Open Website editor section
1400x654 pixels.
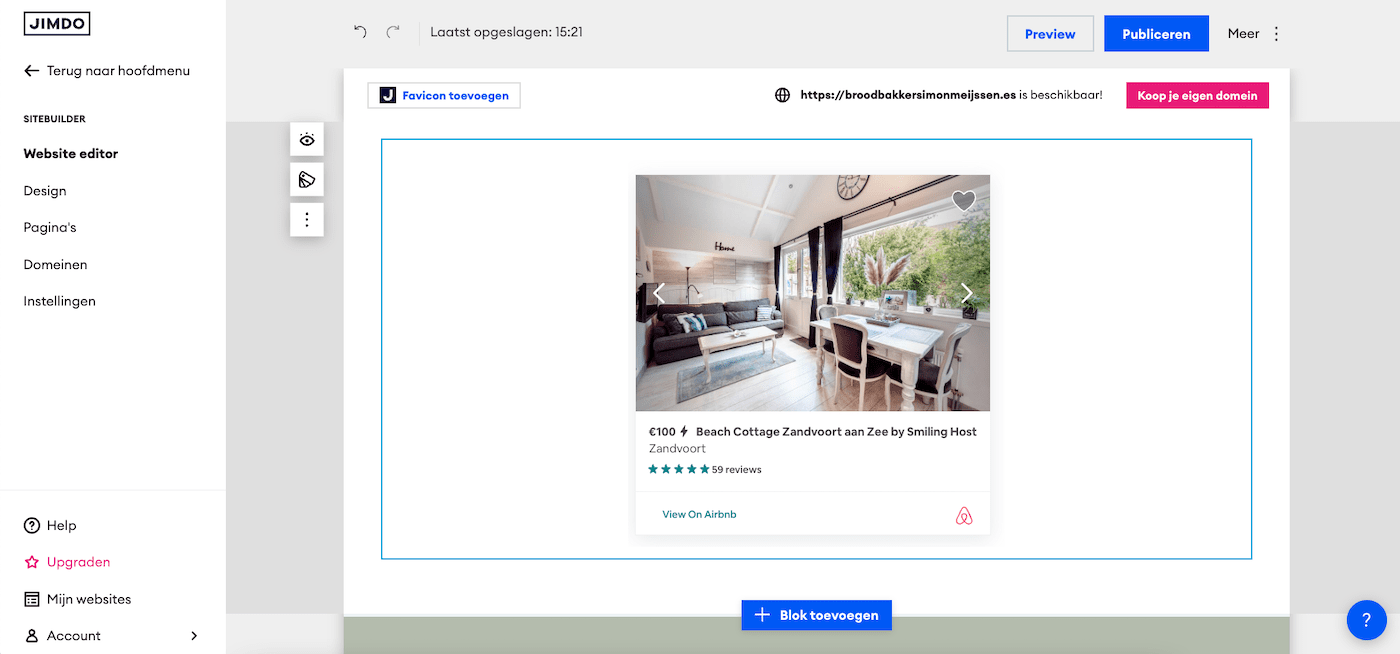[71, 154]
